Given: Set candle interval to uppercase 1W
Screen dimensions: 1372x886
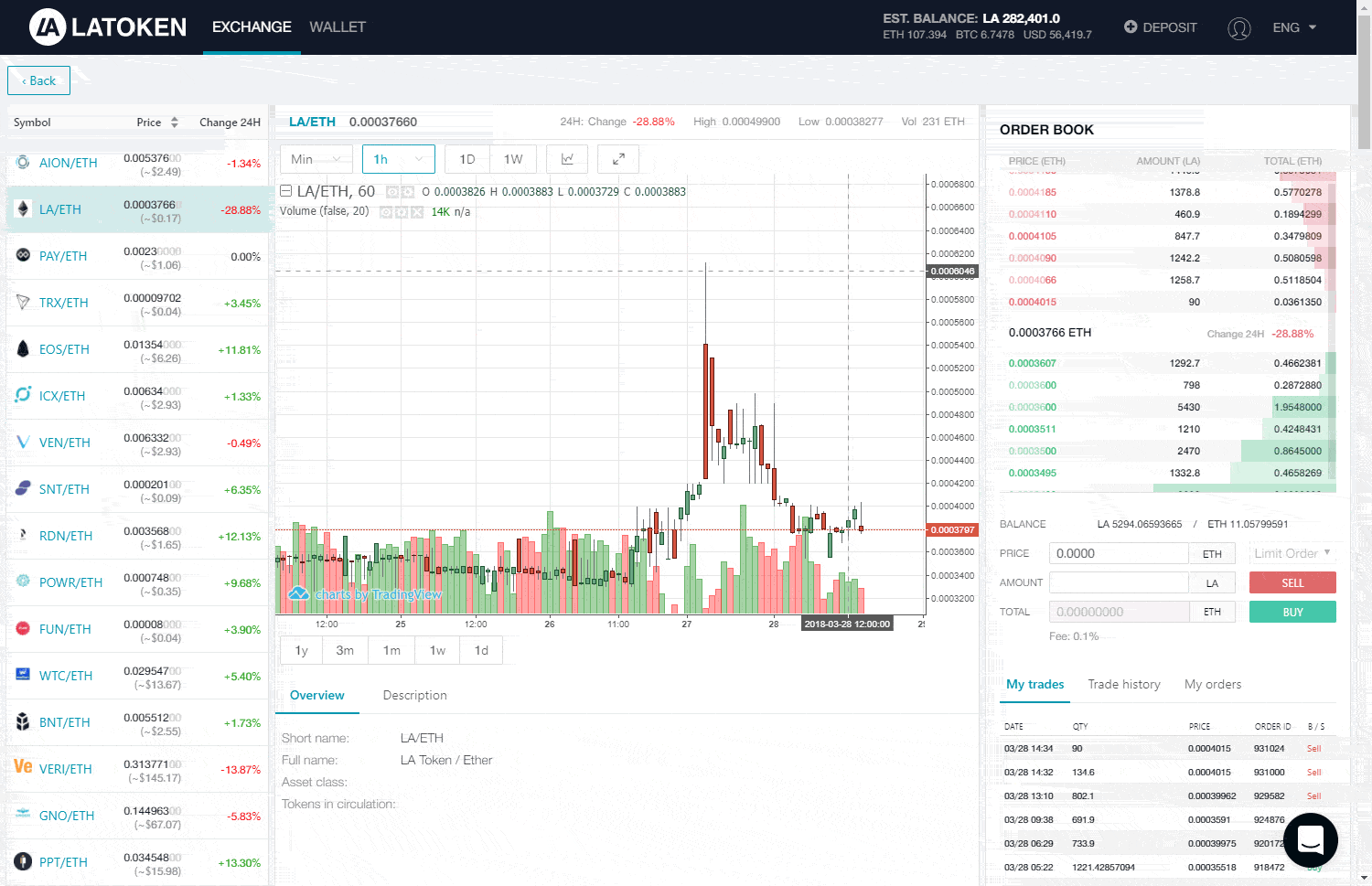Looking at the screenshot, I should click(x=513, y=159).
